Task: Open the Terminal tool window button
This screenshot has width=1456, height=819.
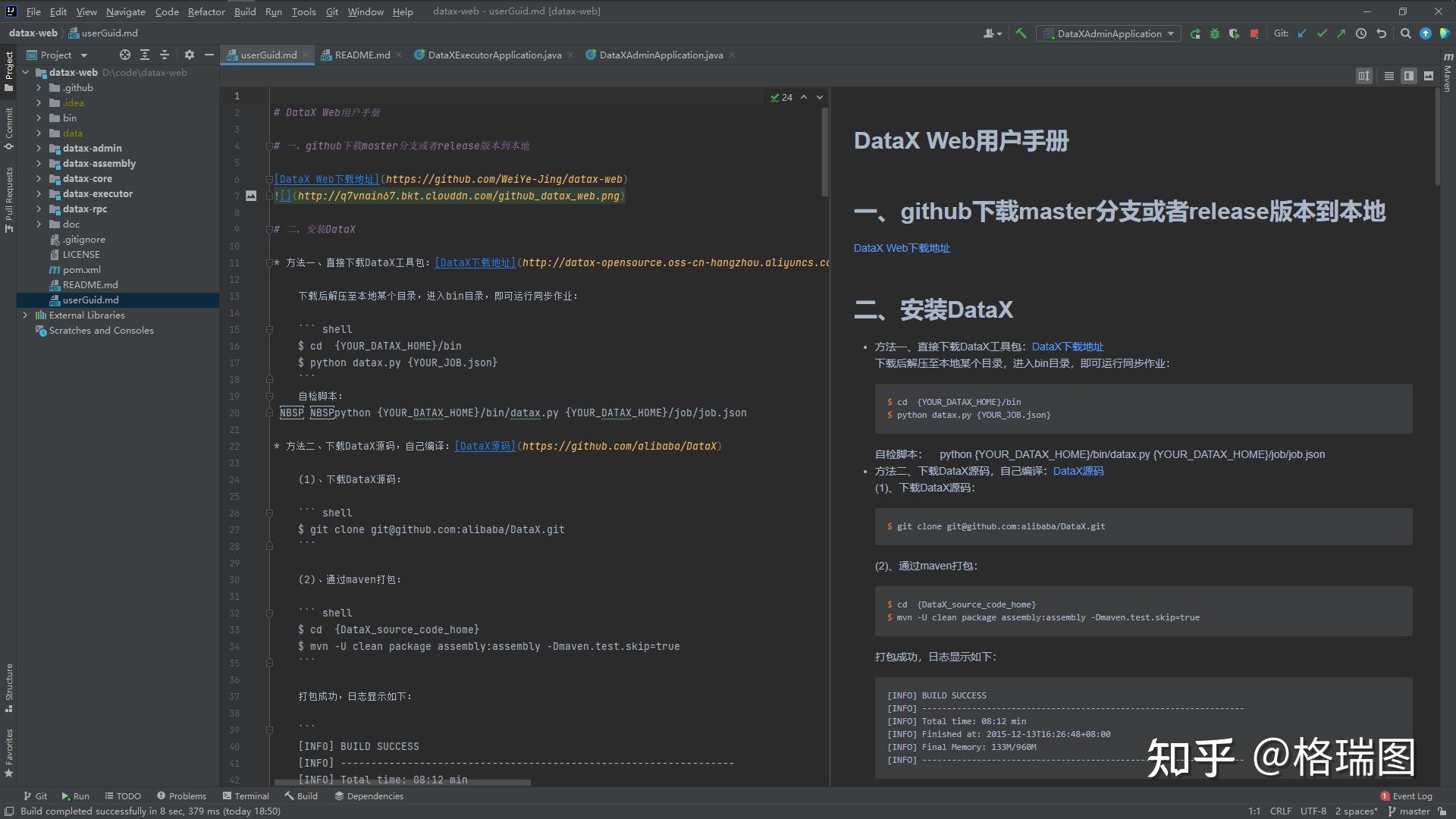Action: click(246, 796)
